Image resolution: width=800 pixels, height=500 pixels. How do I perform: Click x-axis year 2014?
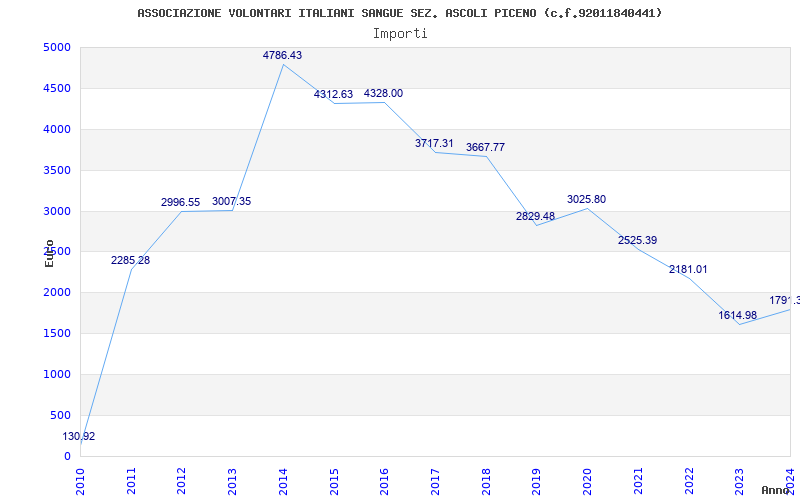[283, 482]
